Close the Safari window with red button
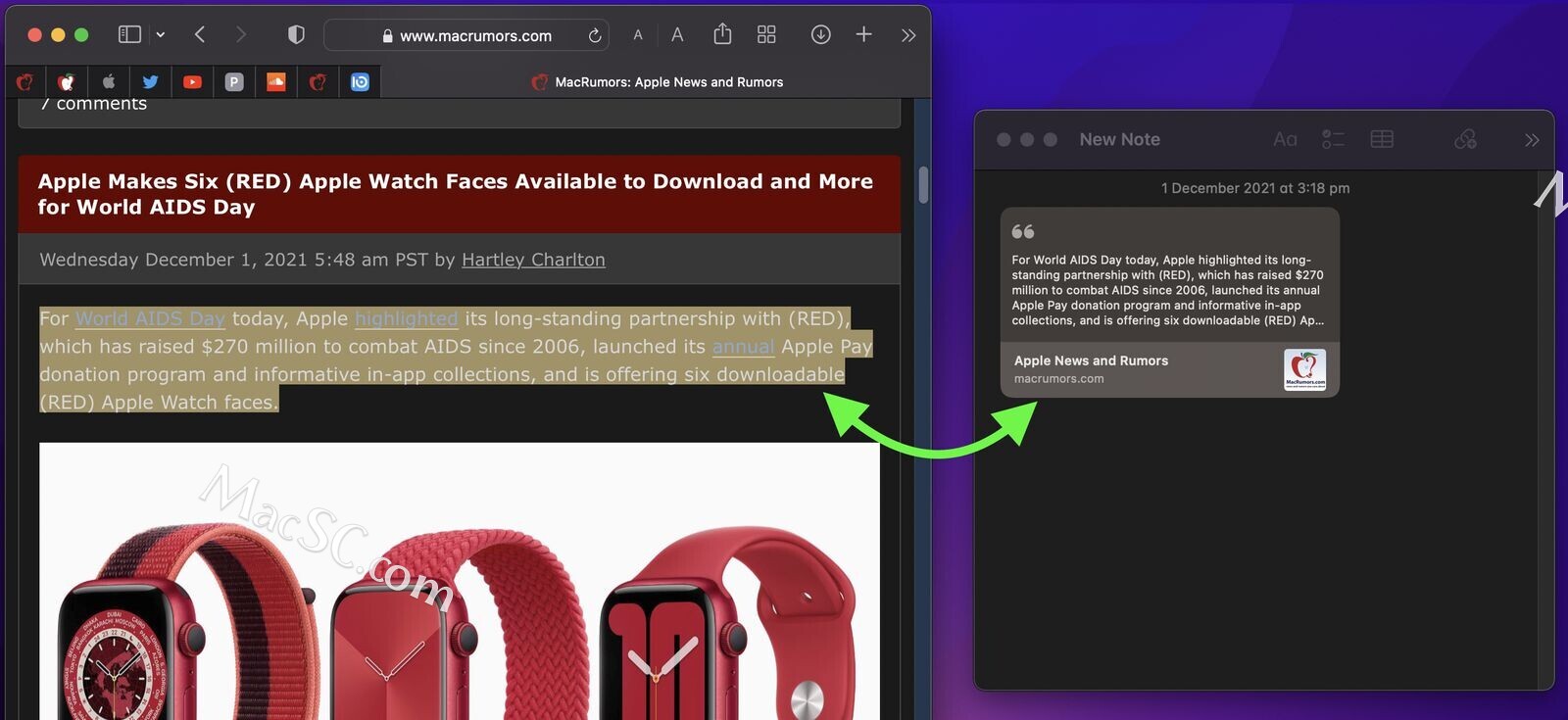1568x720 pixels. click(34, 34)
